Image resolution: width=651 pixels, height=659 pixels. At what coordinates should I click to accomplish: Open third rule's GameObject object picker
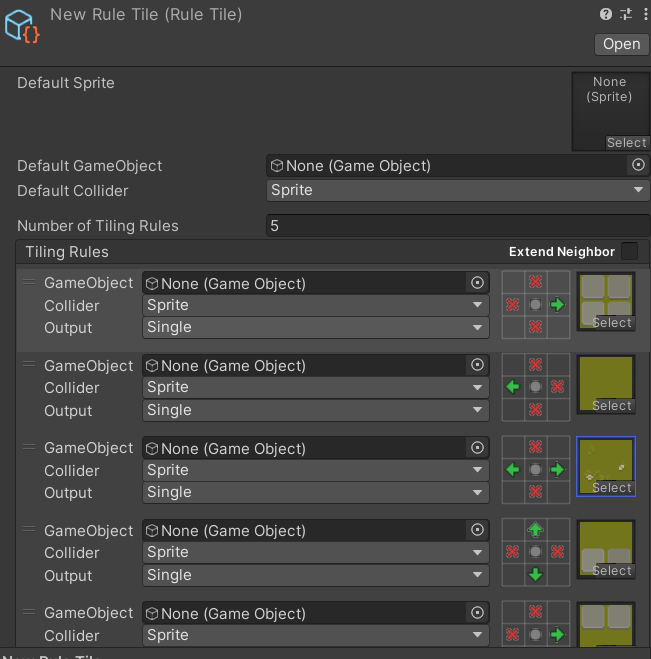pos(477,448)
